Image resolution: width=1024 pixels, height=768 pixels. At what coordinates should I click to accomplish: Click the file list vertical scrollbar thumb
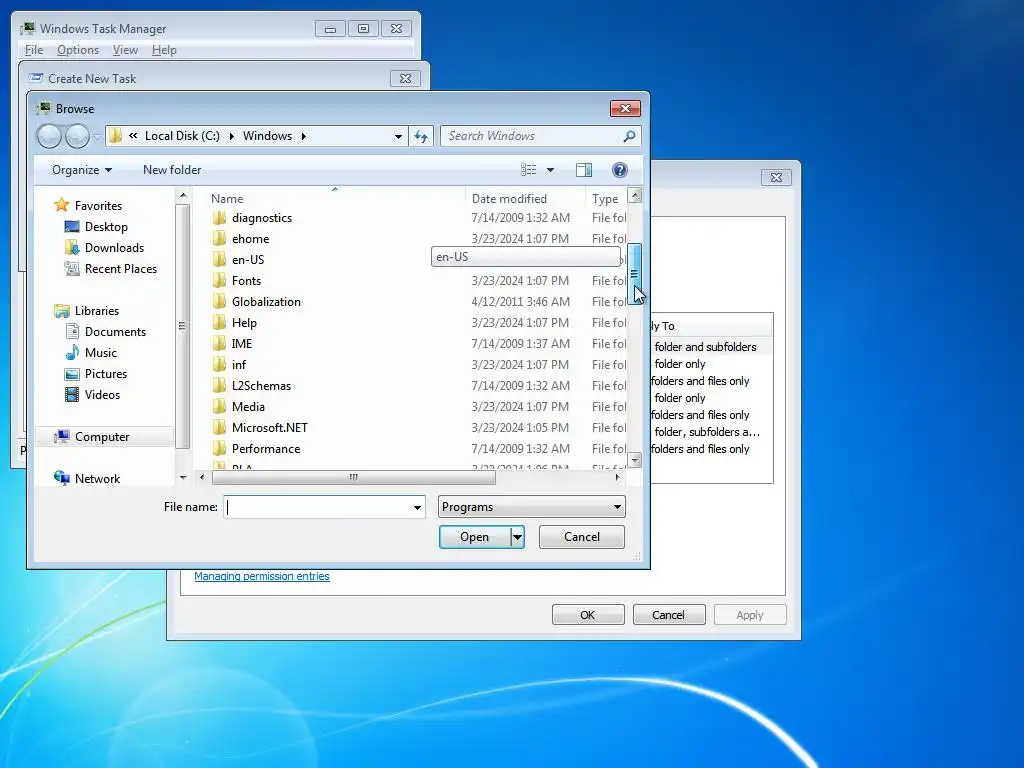pyautogui.click(x=634, y=274)
